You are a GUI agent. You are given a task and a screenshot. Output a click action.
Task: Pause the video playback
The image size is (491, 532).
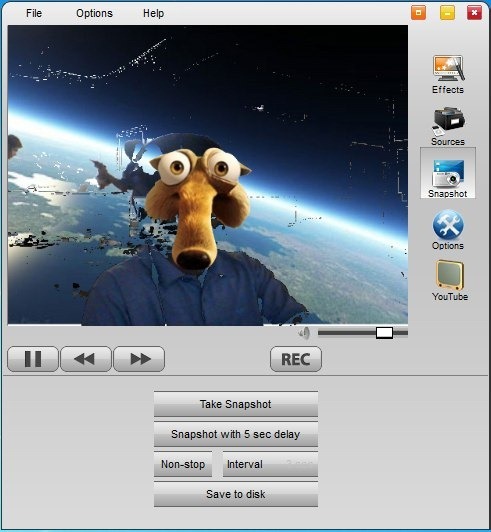coord(33,359)
